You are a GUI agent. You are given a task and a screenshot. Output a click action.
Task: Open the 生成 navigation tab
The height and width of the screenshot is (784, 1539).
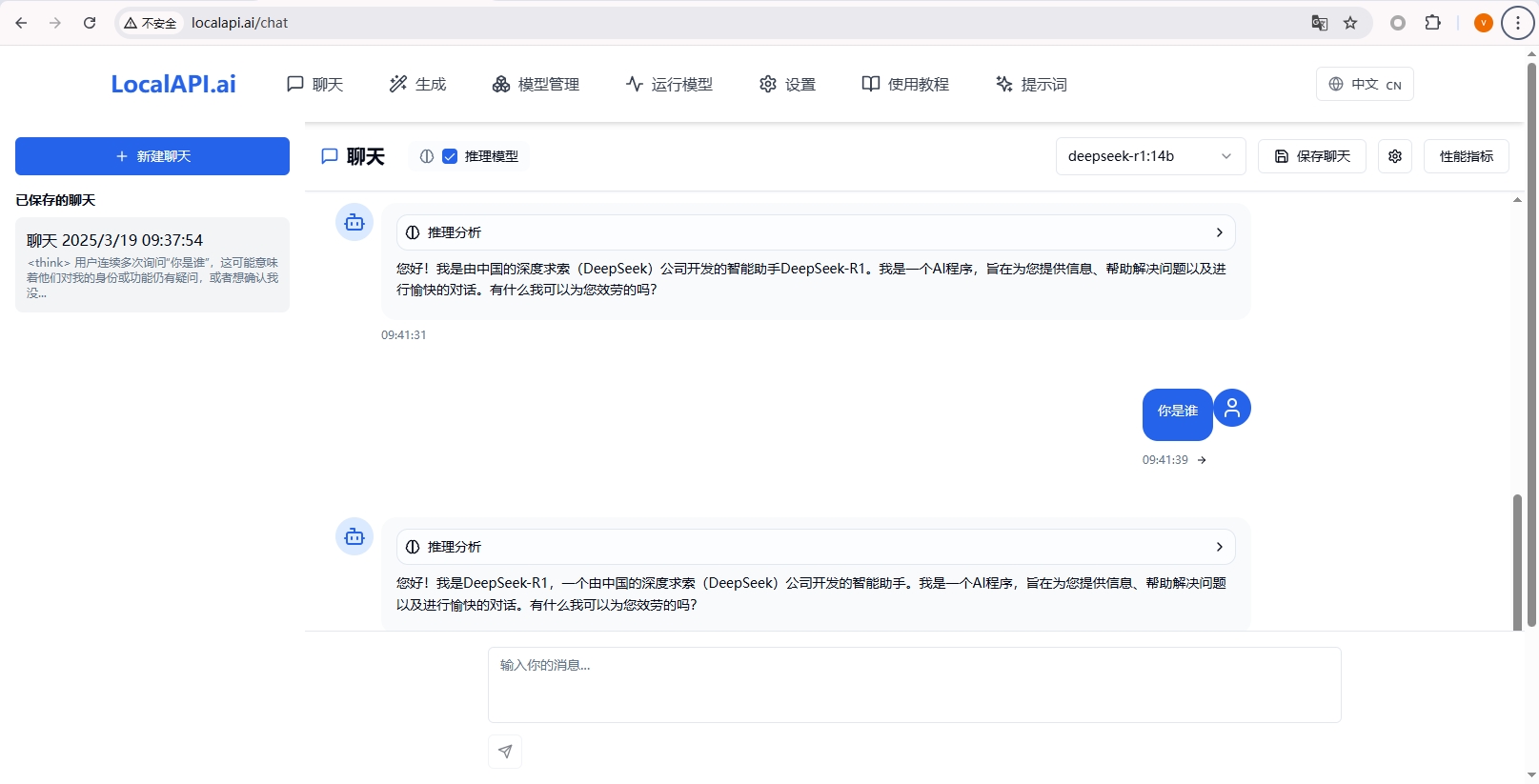tap(417, 84)
